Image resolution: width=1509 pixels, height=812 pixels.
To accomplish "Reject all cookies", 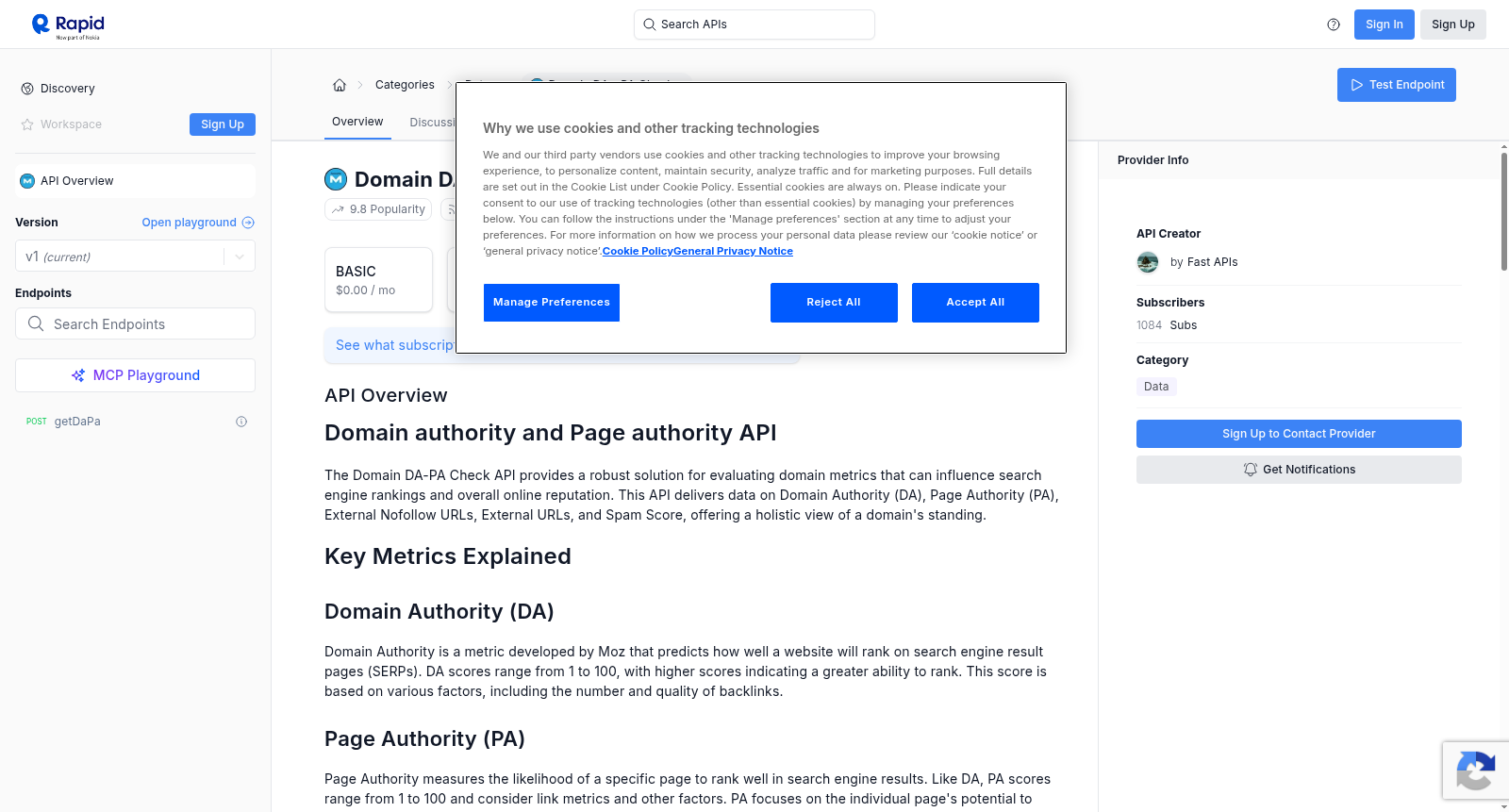I will pyautogui.click(x=834, y=303).
